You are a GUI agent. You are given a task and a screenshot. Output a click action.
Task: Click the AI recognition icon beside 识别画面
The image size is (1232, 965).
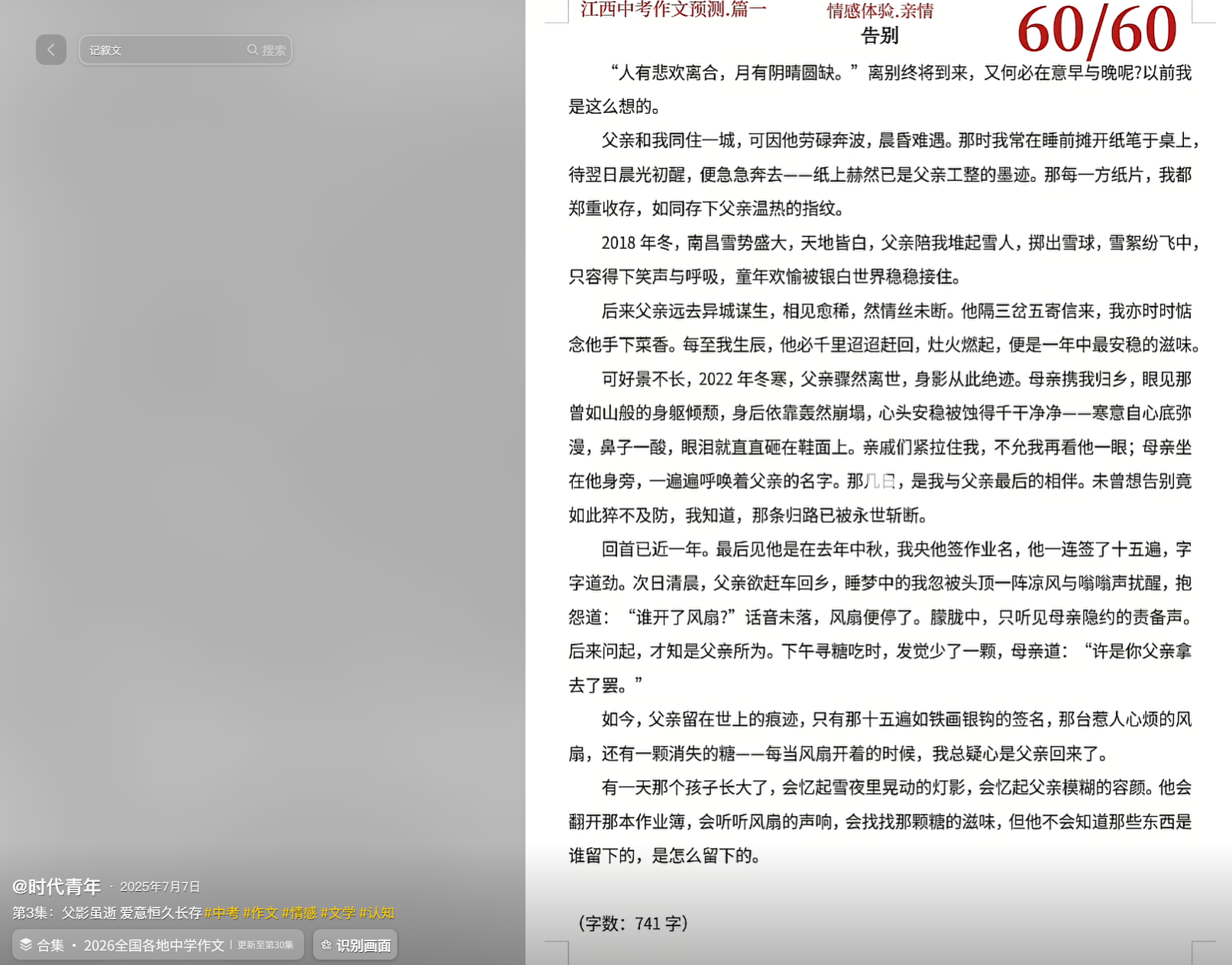point(326,944)
